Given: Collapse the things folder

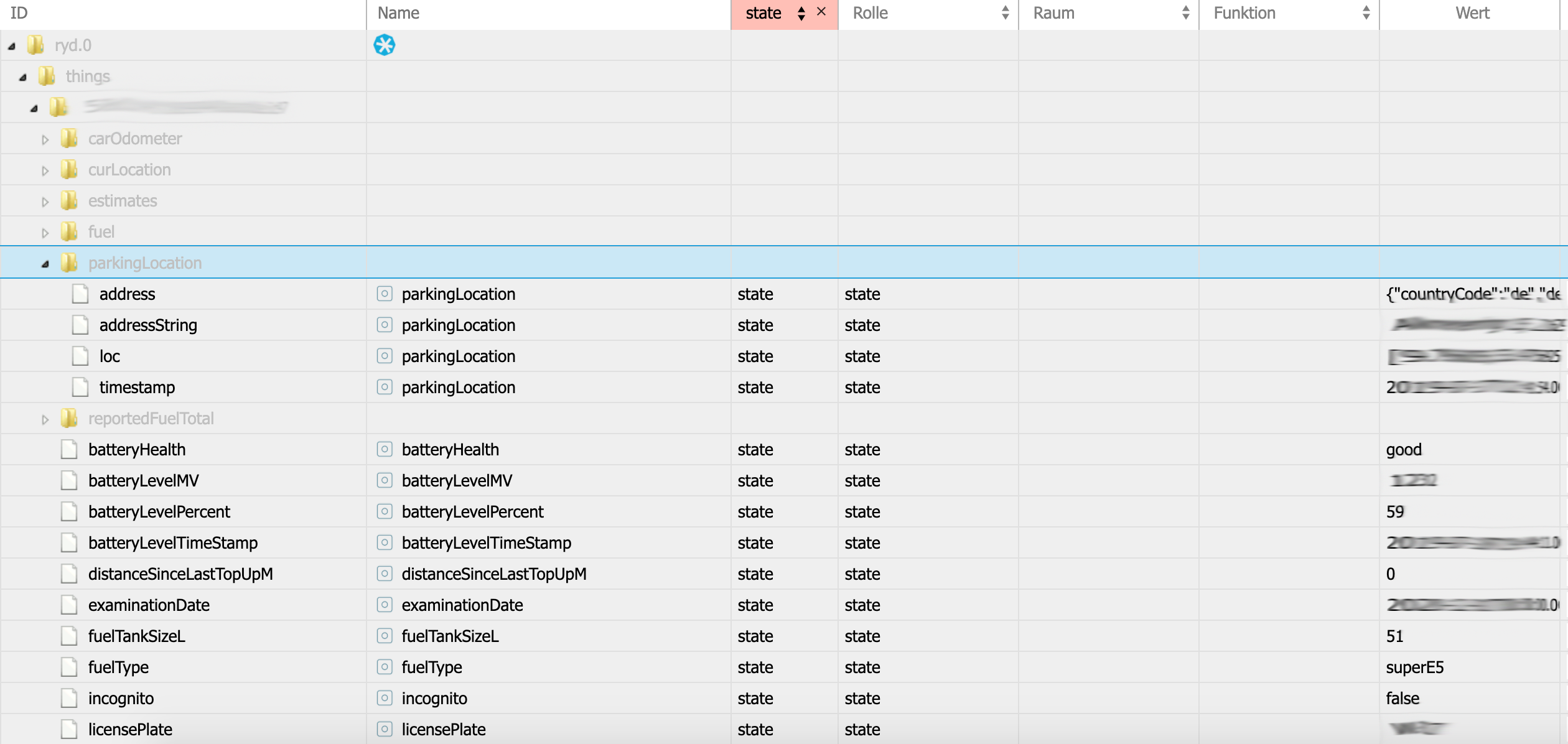Looking at the screenshot, I should (x=22, y=77).
